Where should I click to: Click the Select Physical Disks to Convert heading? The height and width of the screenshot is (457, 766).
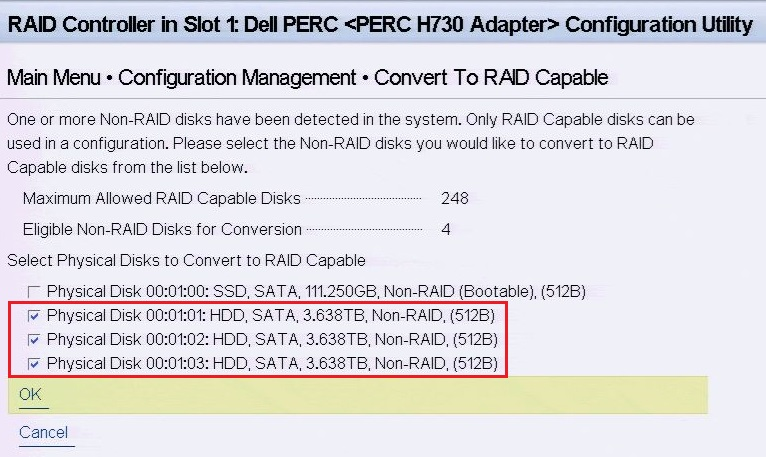click(186, 260)
